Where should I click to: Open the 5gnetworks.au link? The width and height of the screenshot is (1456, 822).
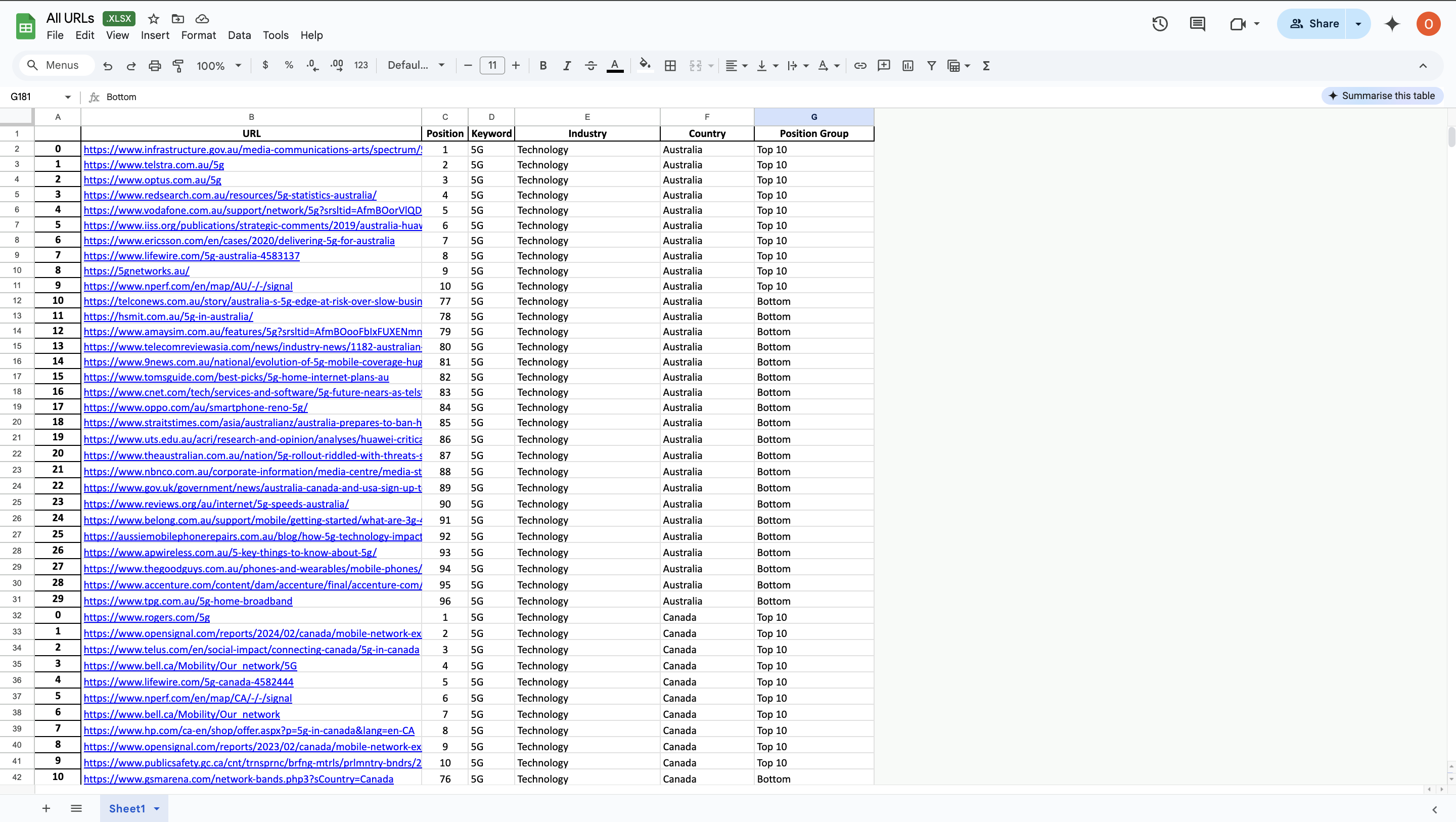coord(136,270)
